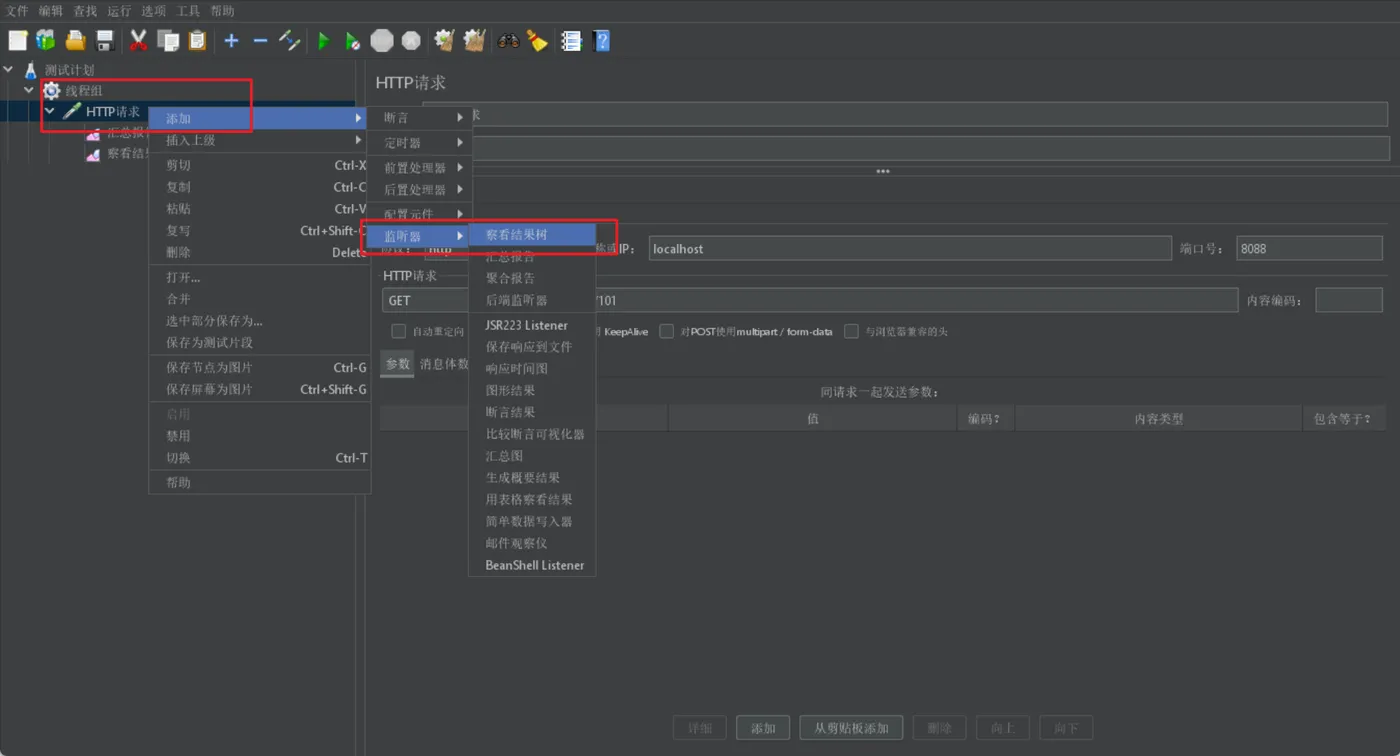
Task: Click the Save floppy disk icon
Action: pos(105,41)
